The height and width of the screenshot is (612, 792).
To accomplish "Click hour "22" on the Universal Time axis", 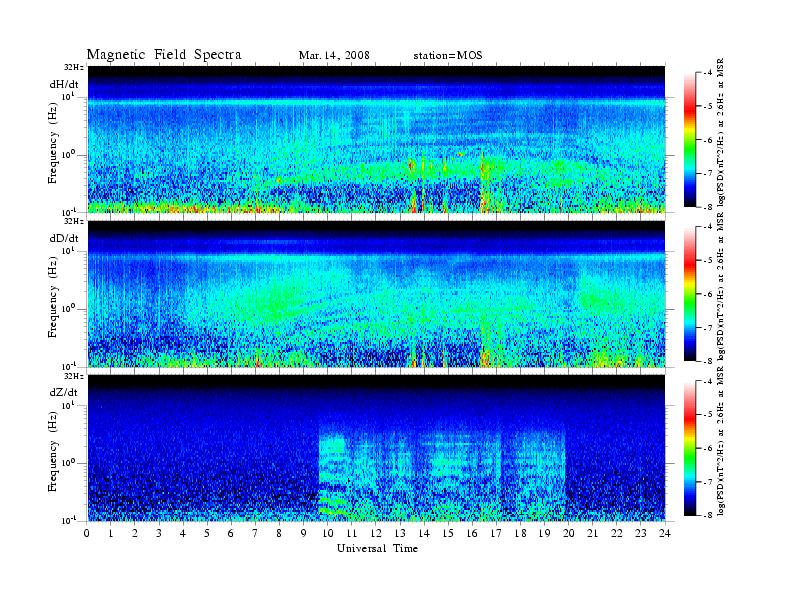I will point(617,533).
